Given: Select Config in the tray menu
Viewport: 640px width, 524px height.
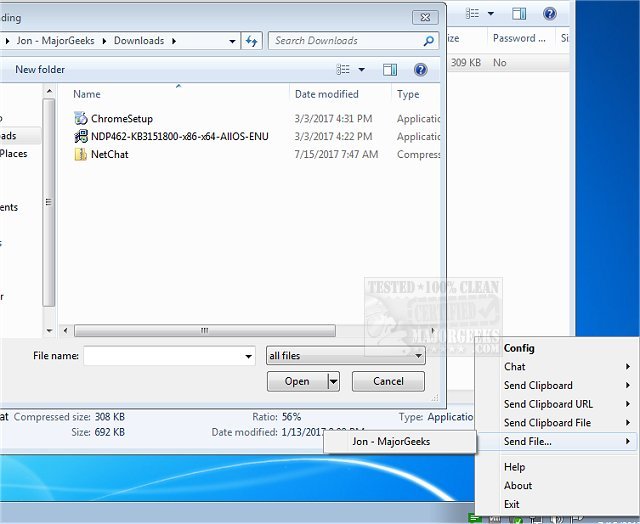Looking at the screenshot, I should [x=519, y=348].
